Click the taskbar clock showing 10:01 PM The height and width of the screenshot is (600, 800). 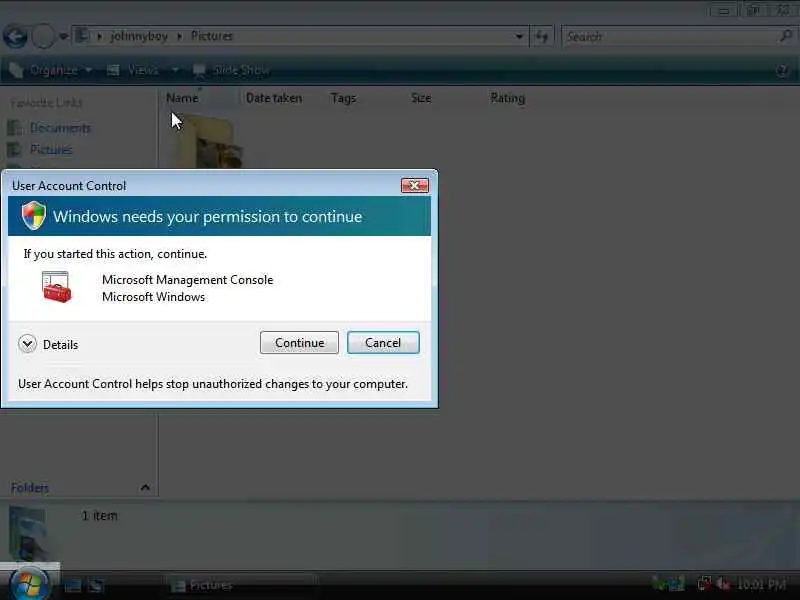click(761, 584)
